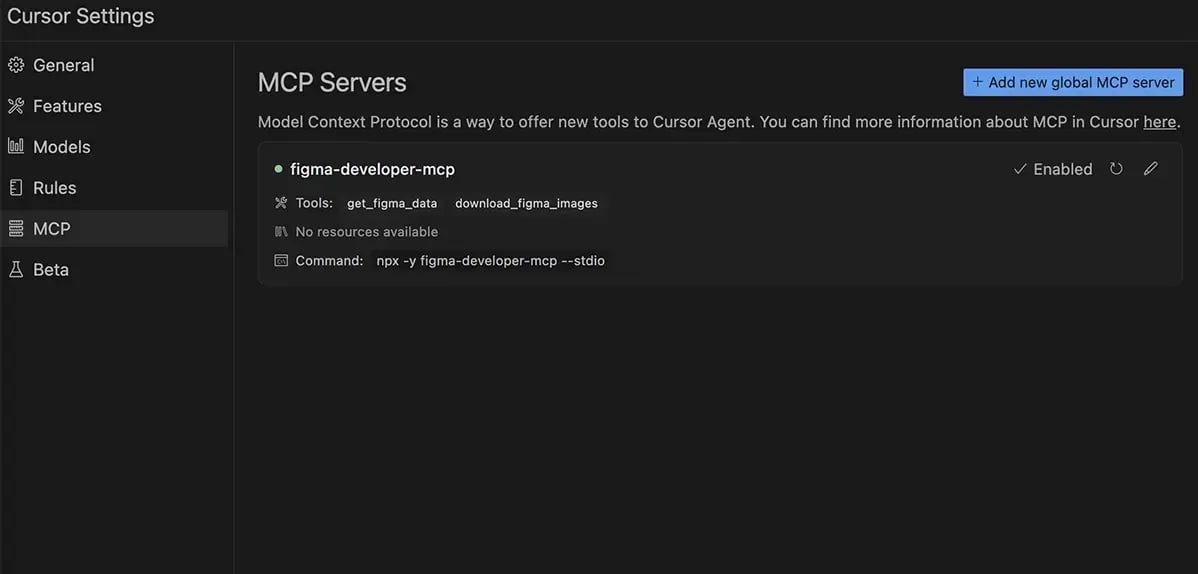Add new global MCP server
This screenshot has width=1198, height=574.
pos(1073,83)
